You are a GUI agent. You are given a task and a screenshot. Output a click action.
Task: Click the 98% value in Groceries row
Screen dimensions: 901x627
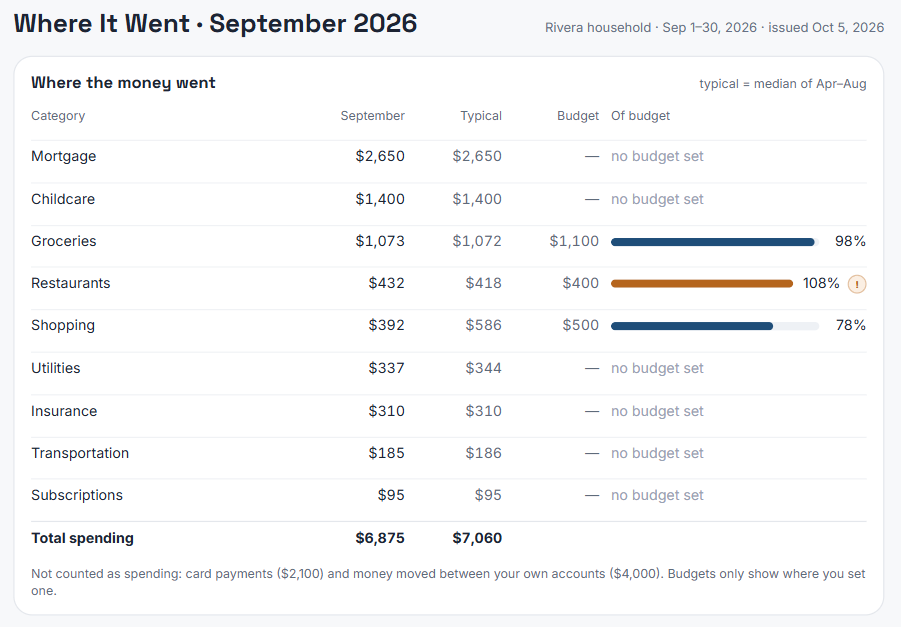coord(850,241)
